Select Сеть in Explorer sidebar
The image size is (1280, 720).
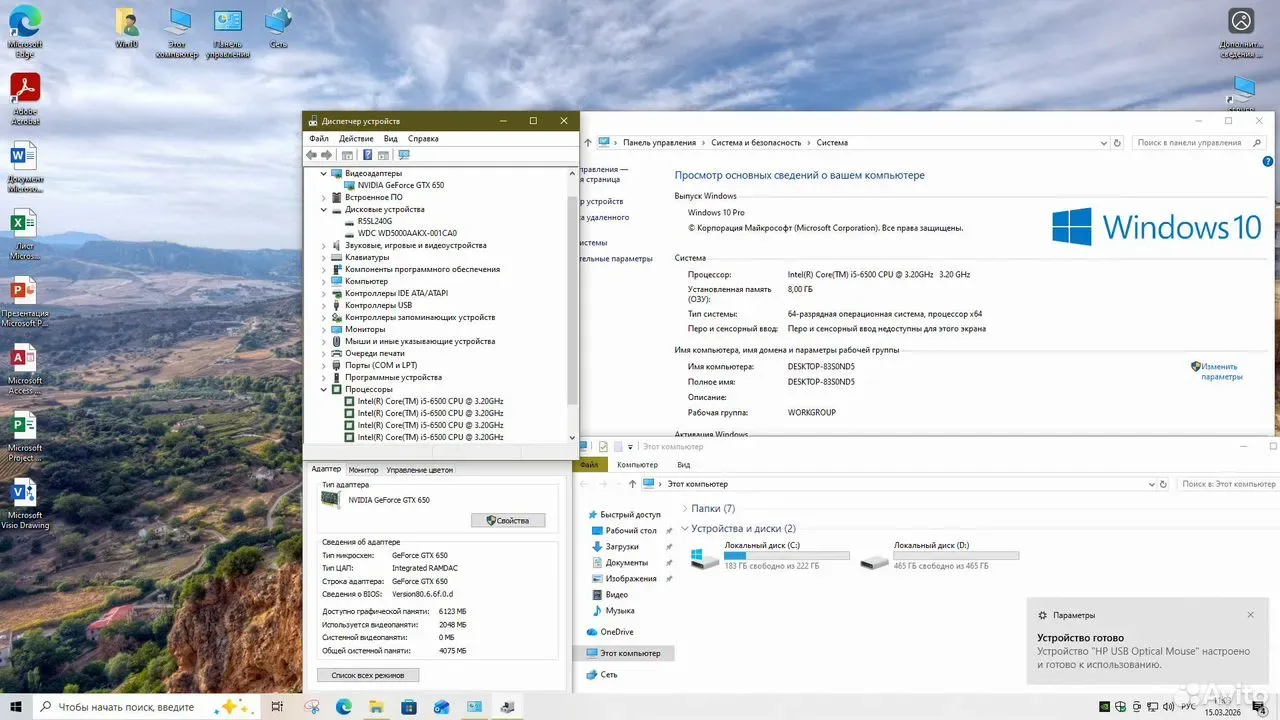609,675
